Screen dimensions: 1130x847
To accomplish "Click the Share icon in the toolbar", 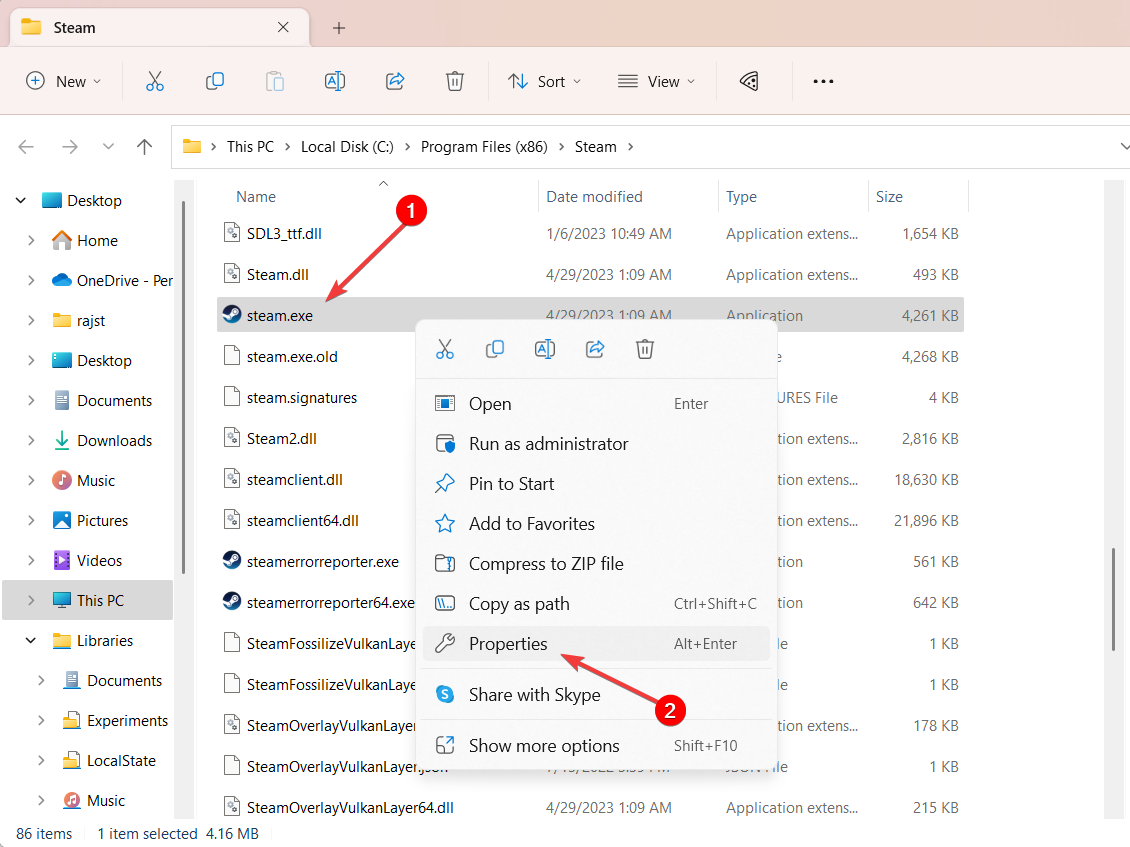I will coord(395,81).
